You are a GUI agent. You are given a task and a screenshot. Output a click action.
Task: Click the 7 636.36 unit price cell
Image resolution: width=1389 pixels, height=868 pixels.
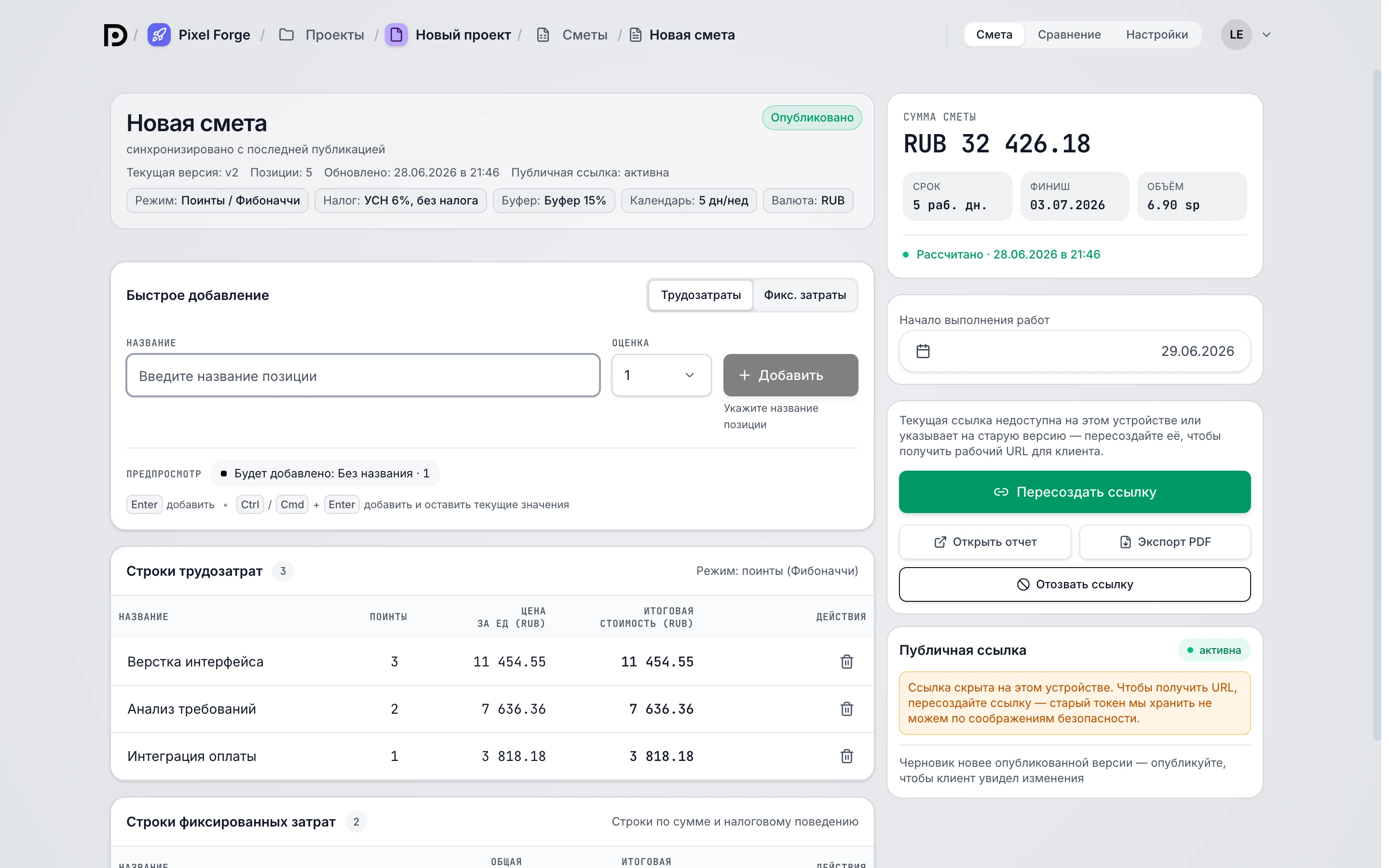[x=514, y=708]
